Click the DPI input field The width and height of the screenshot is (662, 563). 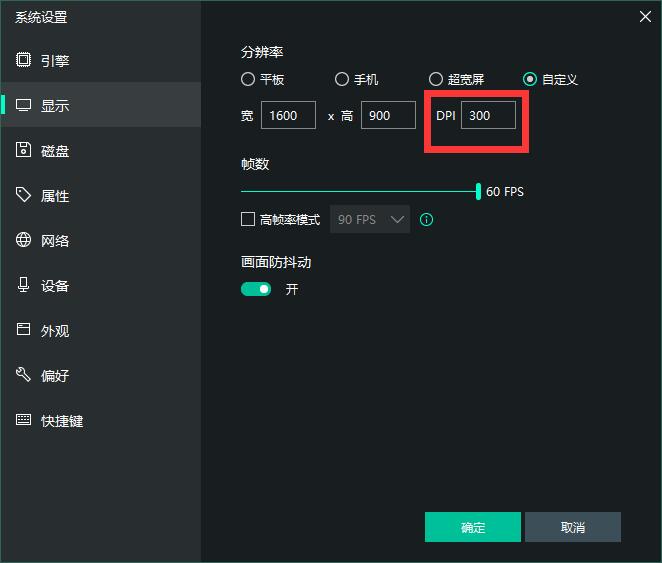[488, 115]
